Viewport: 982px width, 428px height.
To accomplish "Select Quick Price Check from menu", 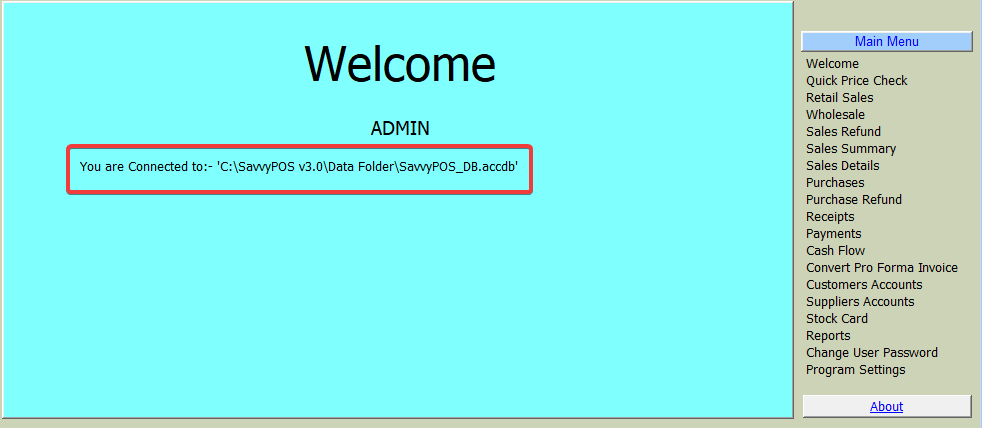I will point(856,81).
